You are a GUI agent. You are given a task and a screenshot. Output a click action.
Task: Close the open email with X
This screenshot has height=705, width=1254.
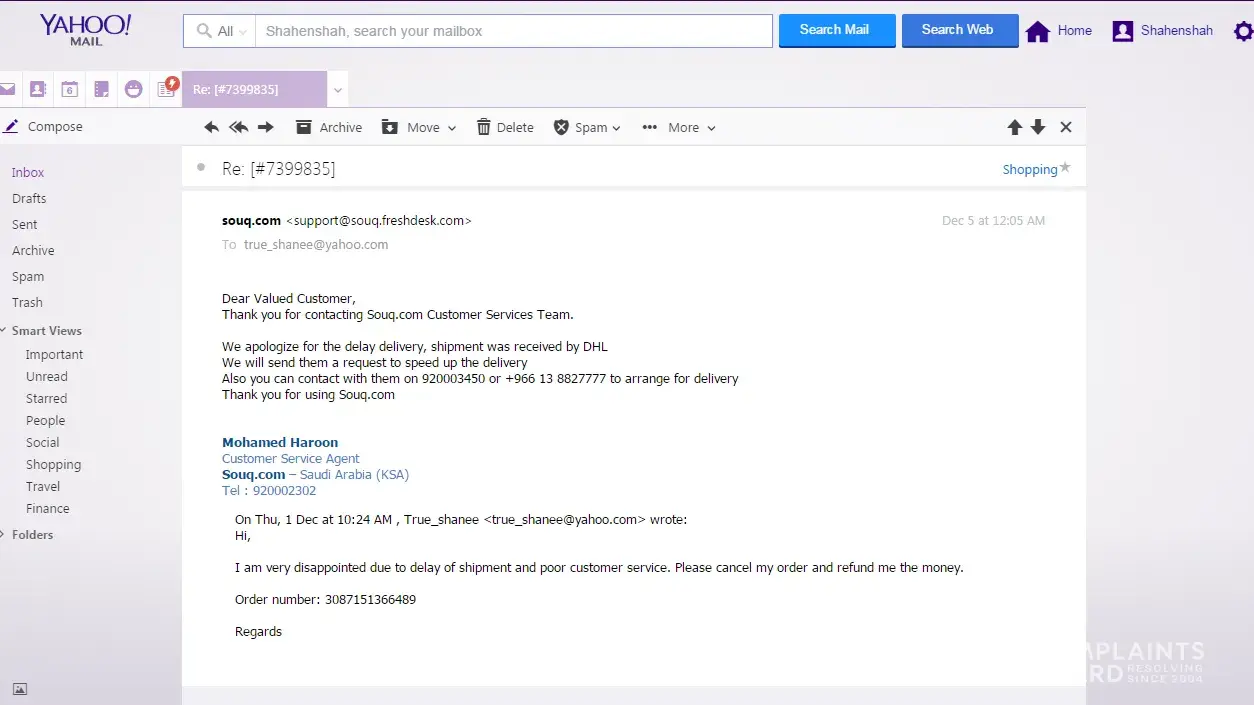click(1066, 127)
